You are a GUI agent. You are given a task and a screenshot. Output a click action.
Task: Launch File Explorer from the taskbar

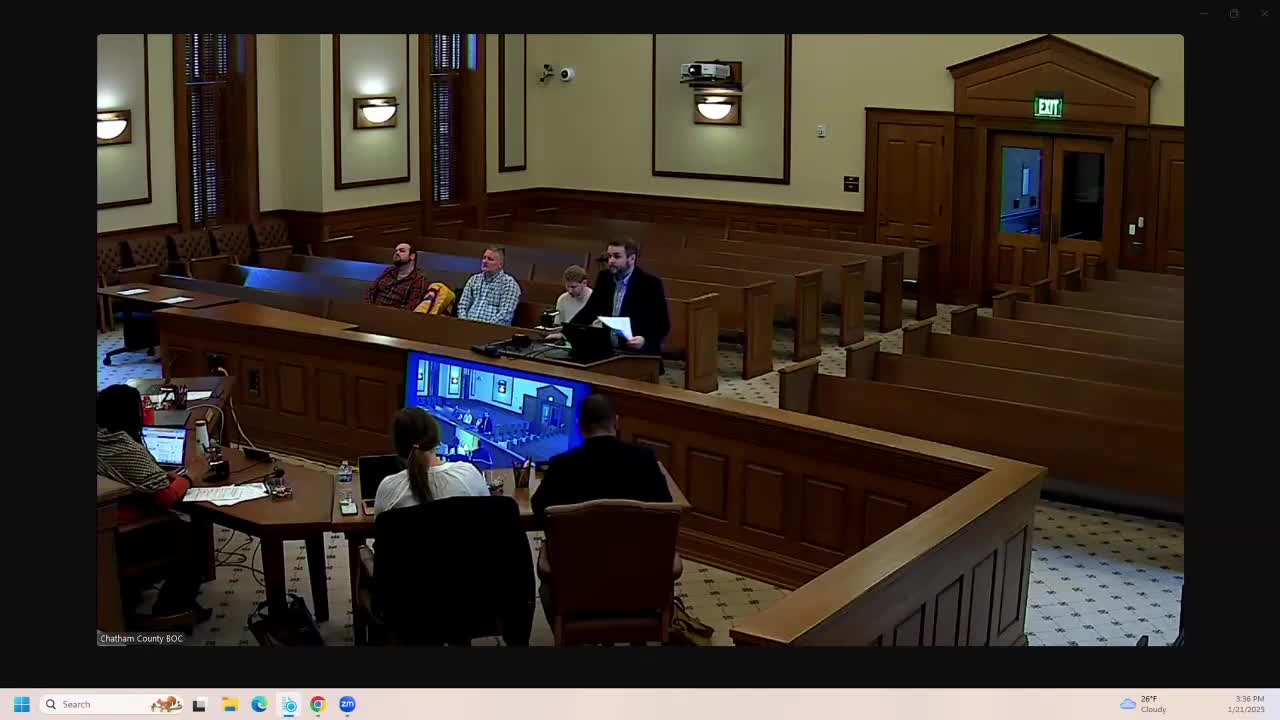click(x=229, y=704)
